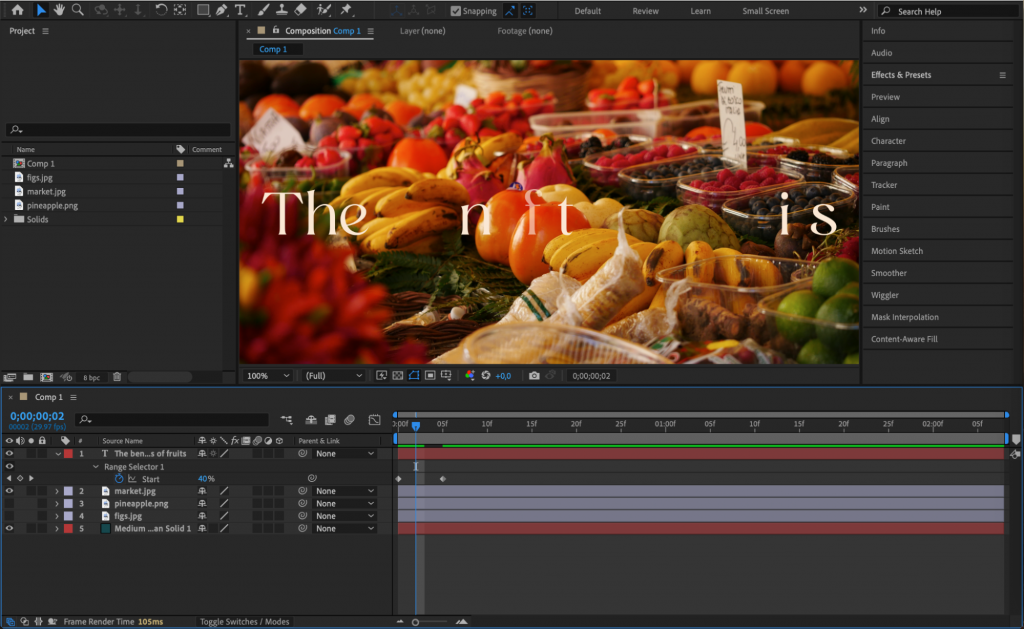This screenshot has width=1024, height=629.
Task: Select the Hand tool
Action: [x=59, y=10]
